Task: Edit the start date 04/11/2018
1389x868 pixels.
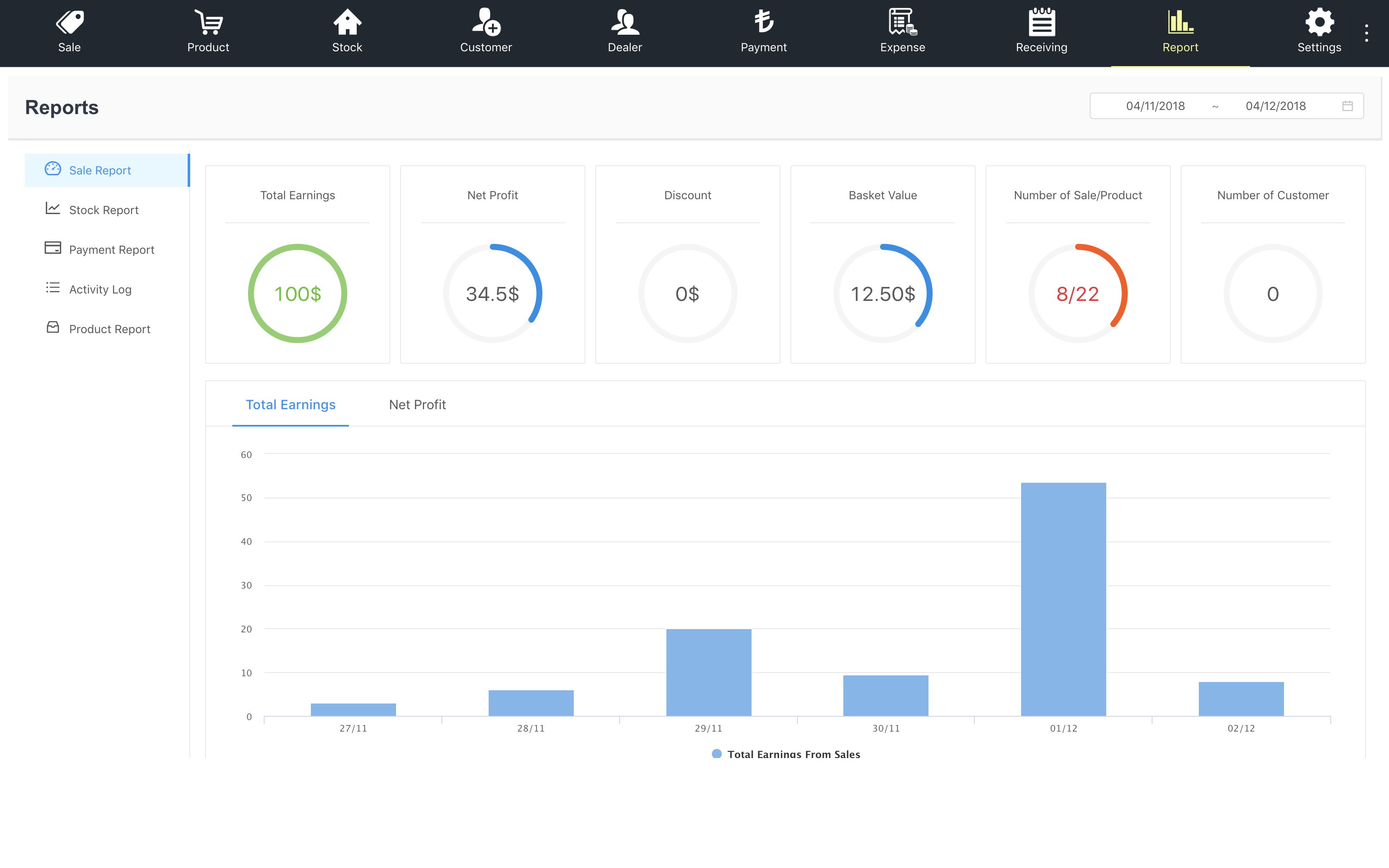Action: click(1155, 106)
